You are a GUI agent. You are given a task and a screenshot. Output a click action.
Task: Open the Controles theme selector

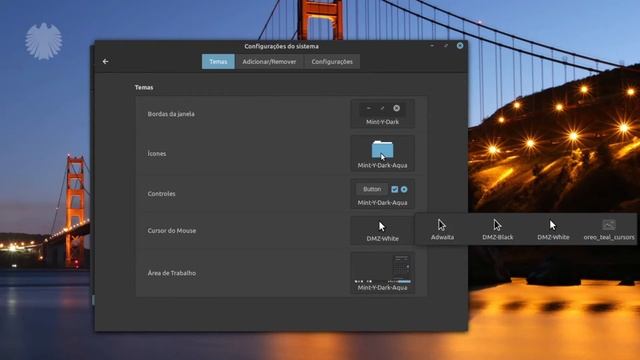(x=382, y=194)
